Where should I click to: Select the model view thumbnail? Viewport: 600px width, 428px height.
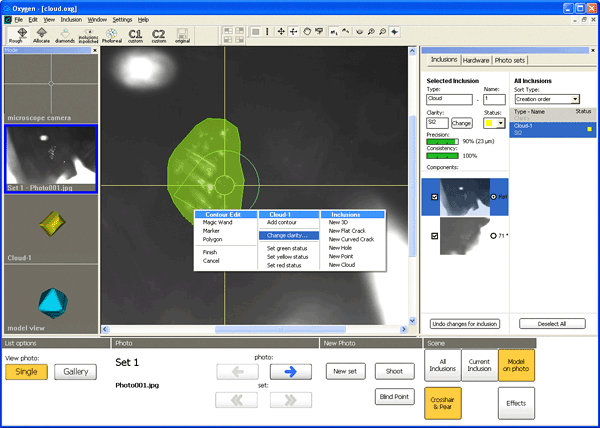tap(50, 300)
